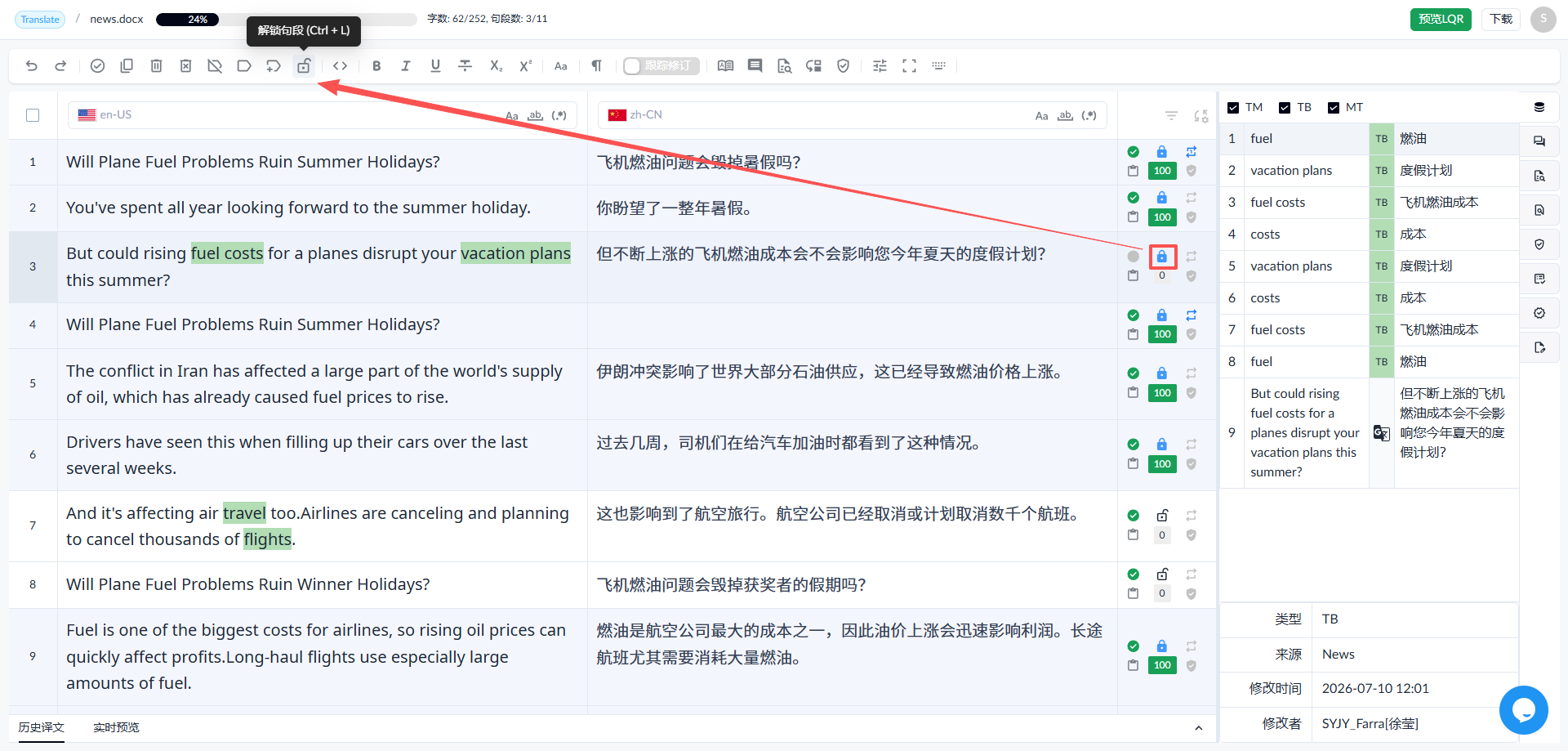Click the zh-CN target search field

point(853,115)
